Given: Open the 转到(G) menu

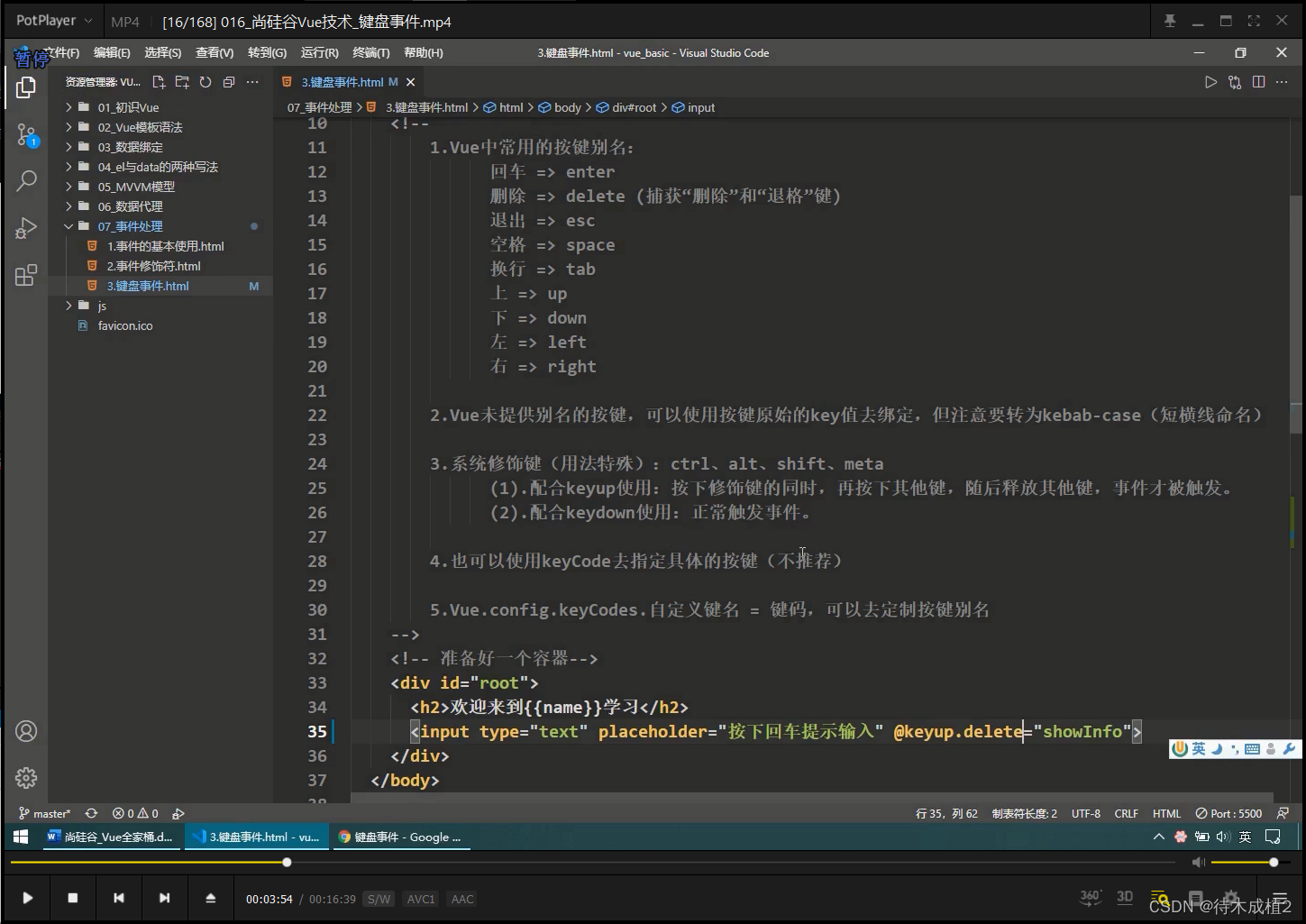Looking at the screenshot, I should pos(267,53).
